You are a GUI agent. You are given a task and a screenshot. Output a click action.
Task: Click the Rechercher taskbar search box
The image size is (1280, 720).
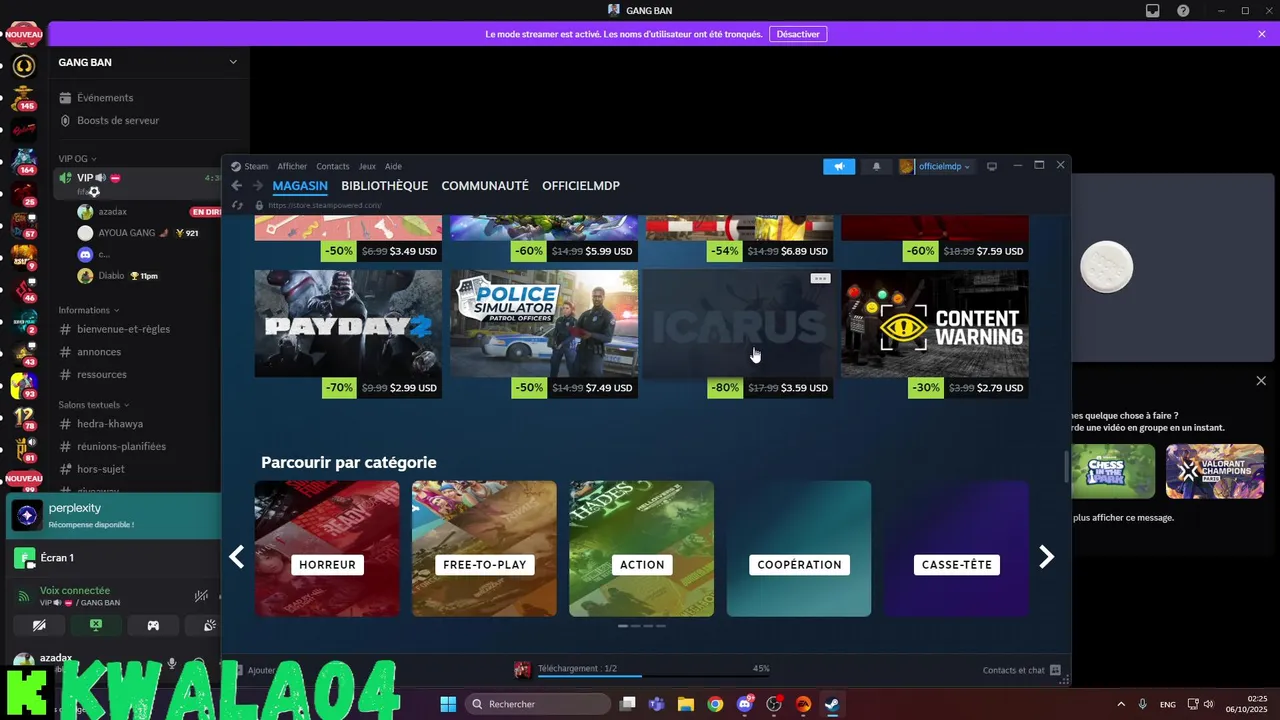click(538, 704)
